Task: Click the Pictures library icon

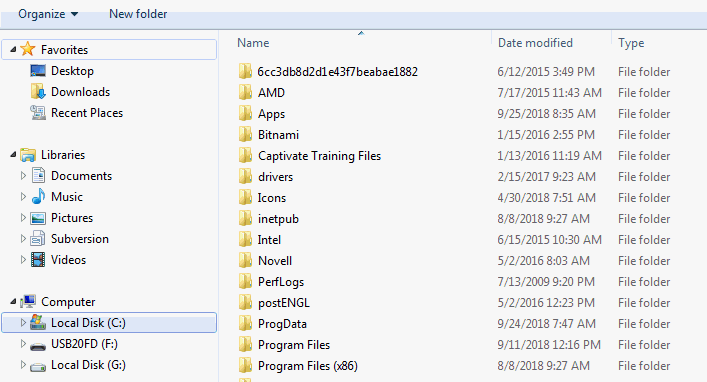Action: (38, 218)
